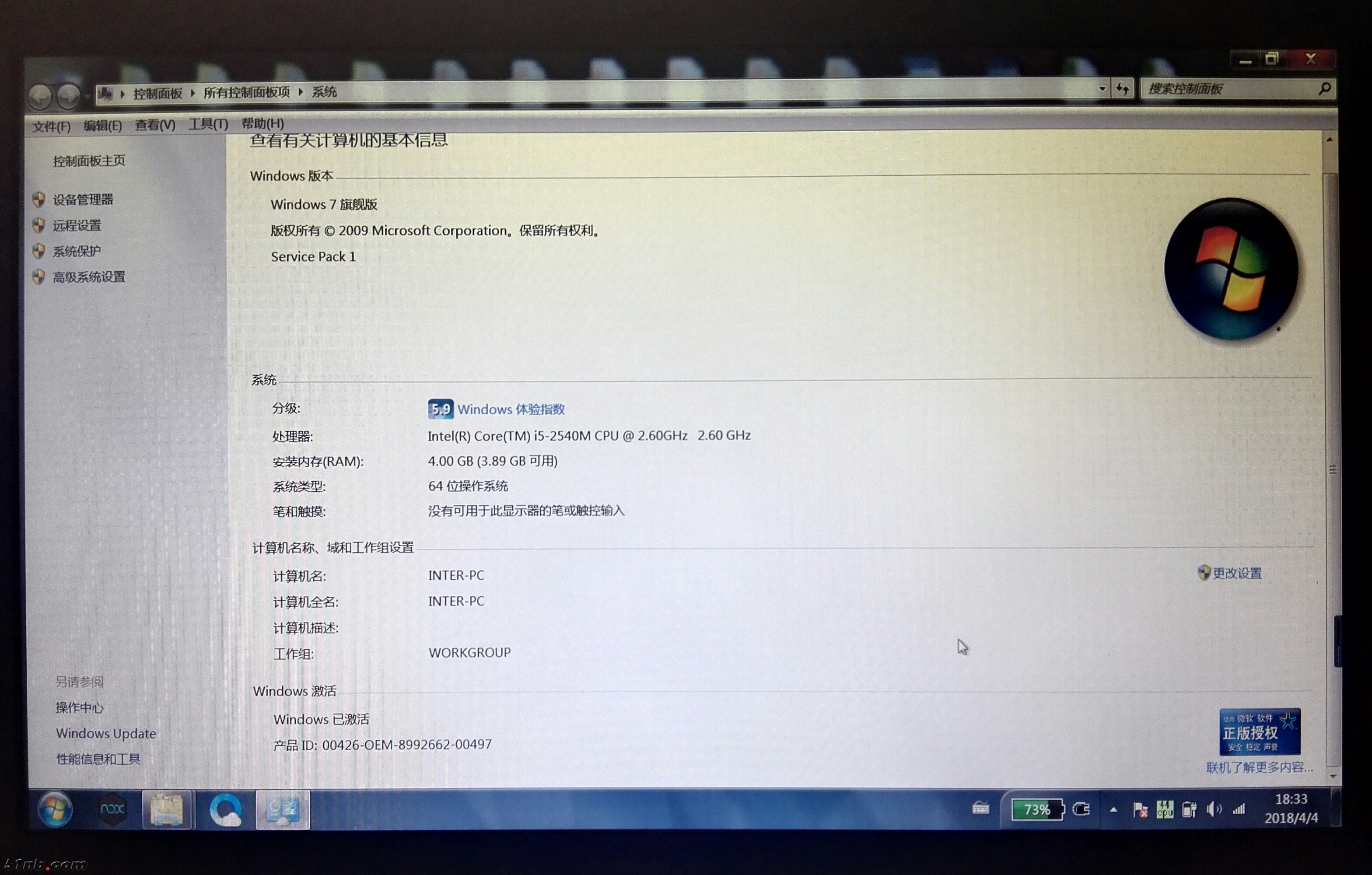The height and width of the screenshot is (875, 1372).
Task: Open the Windows 体验指数 link
Action: (x=511, y=409)
